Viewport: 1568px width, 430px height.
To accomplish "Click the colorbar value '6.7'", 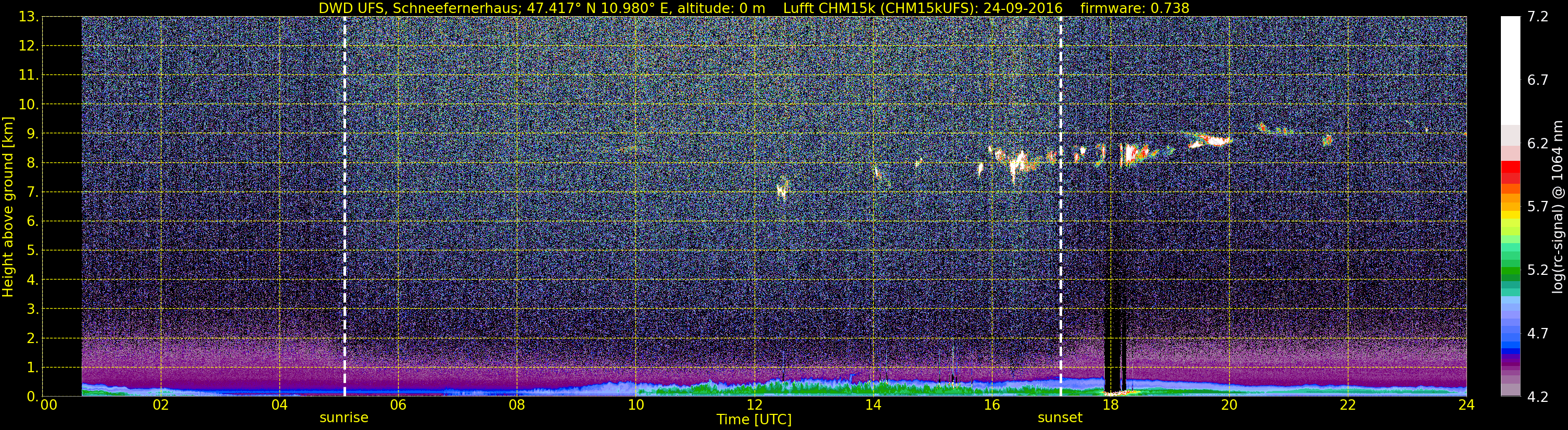I will (1537, 80).
